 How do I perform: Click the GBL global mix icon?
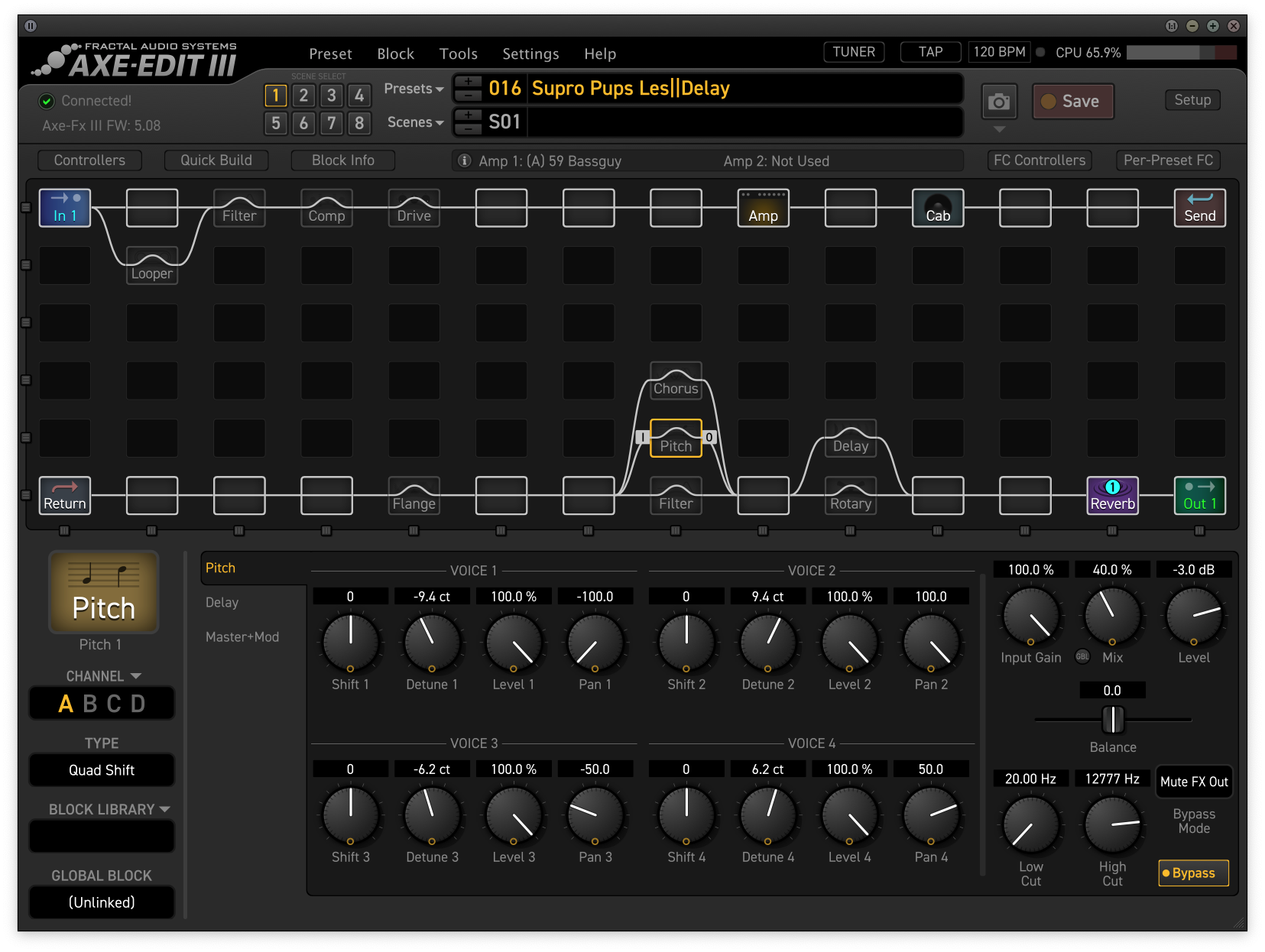[x=1082, y=656]
